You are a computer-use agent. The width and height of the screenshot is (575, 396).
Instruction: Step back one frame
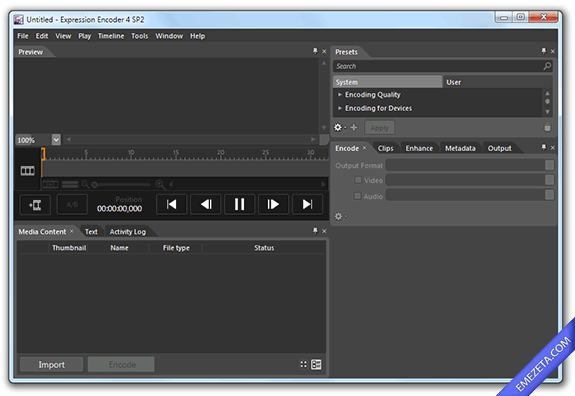point(206,204)
